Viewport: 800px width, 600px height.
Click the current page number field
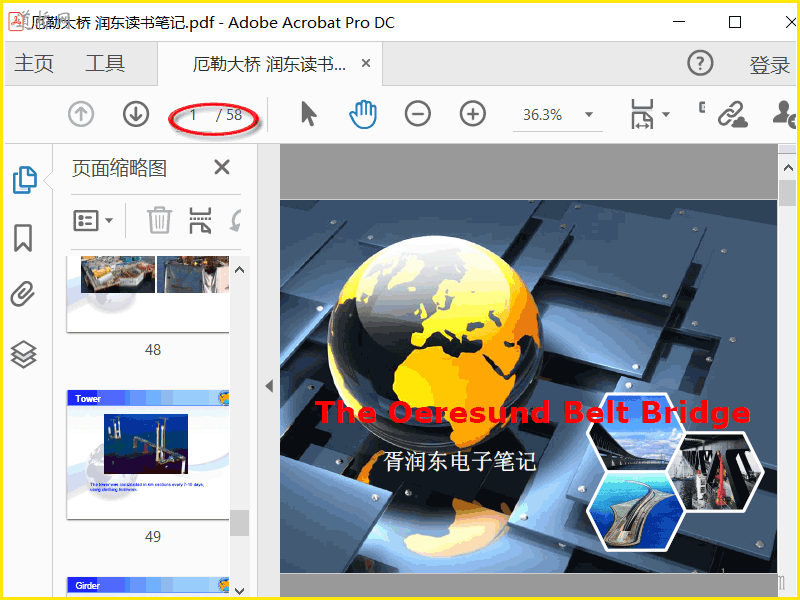(193, 115)
